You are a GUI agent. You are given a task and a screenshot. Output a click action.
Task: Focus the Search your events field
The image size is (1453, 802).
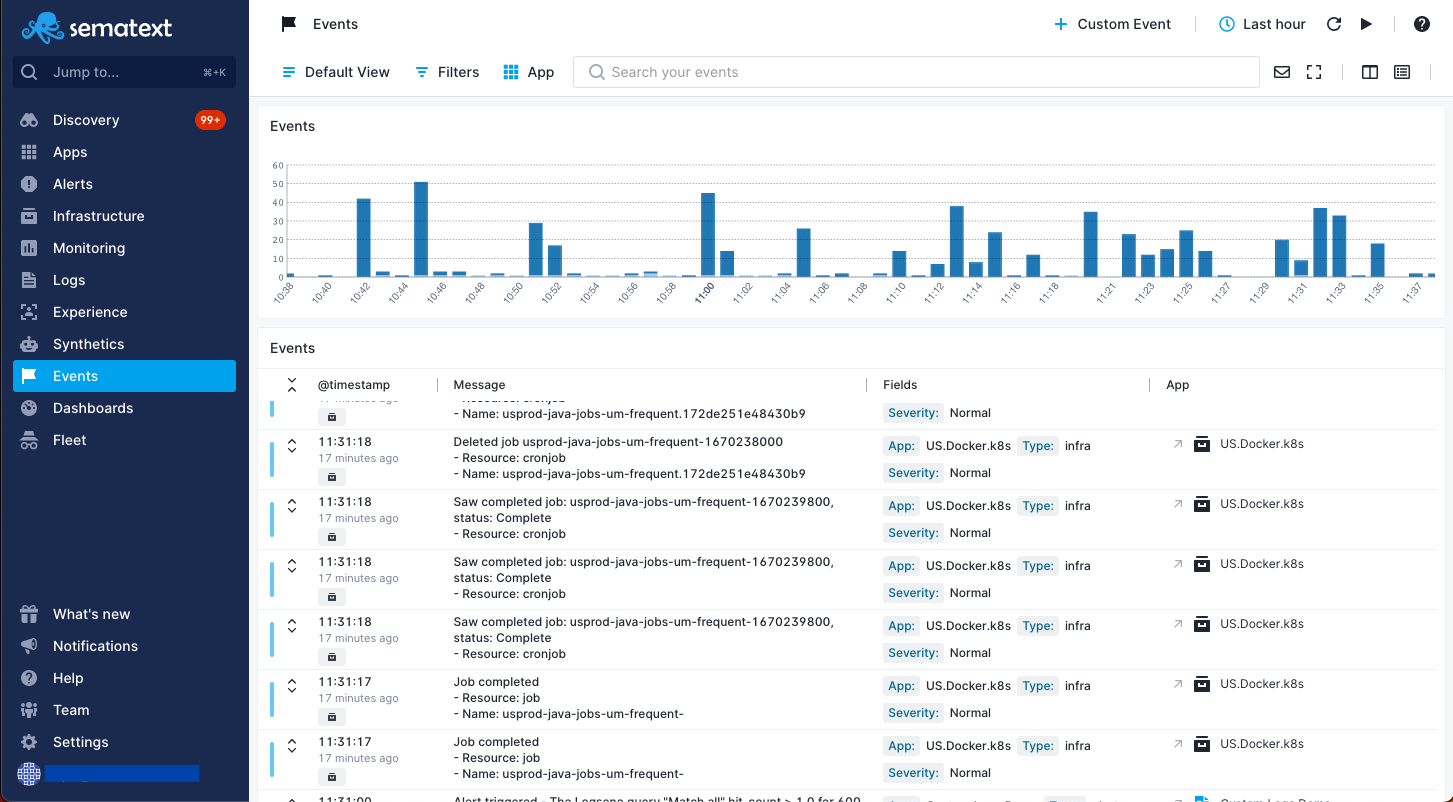point(916,72)
